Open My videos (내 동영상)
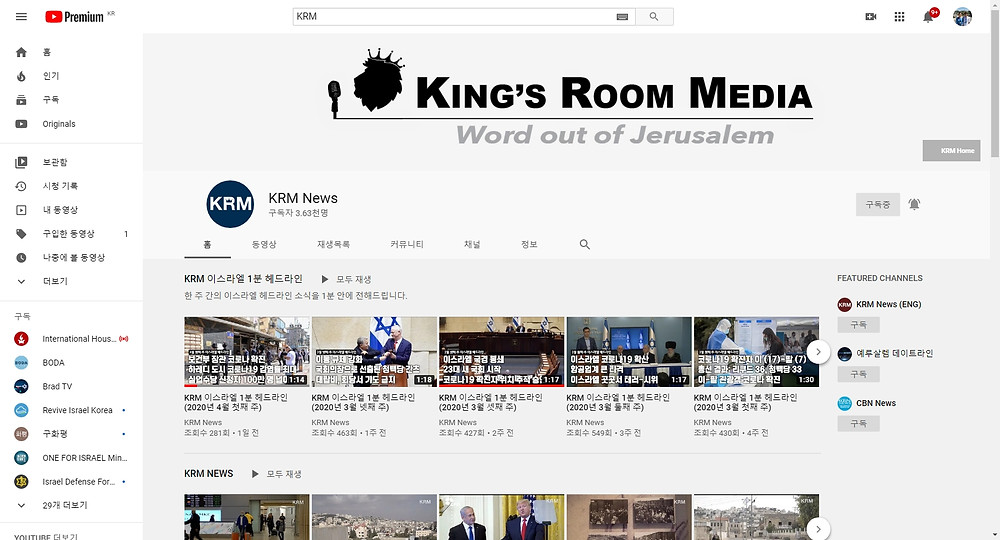 pos(71,210)
